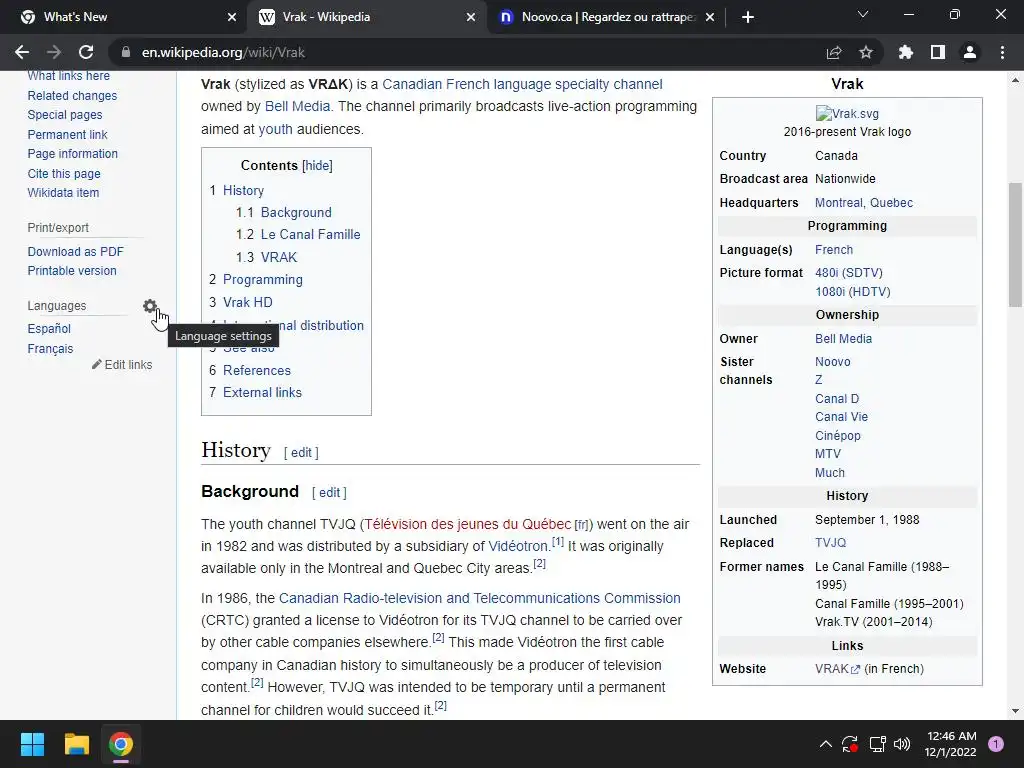Select the Vrak - Wikipedia tab
1024x768 pixels.
tap(366, 17)
